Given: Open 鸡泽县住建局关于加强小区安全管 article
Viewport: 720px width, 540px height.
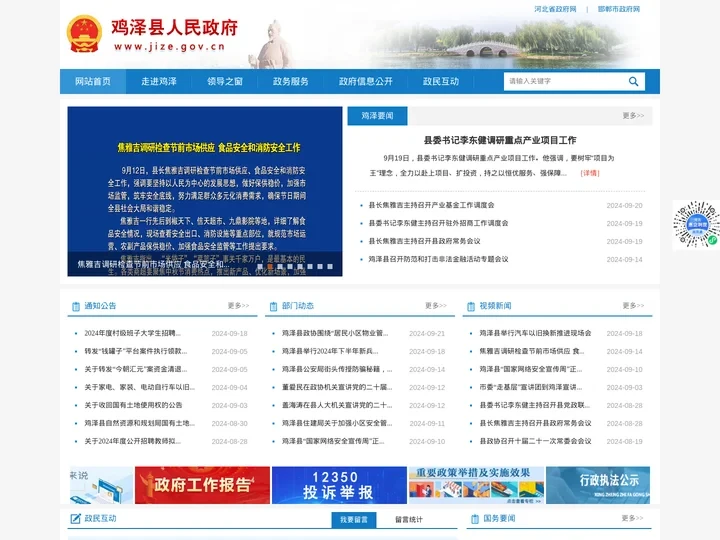Looking at the screenshot, I should click(x=337, y=423).
